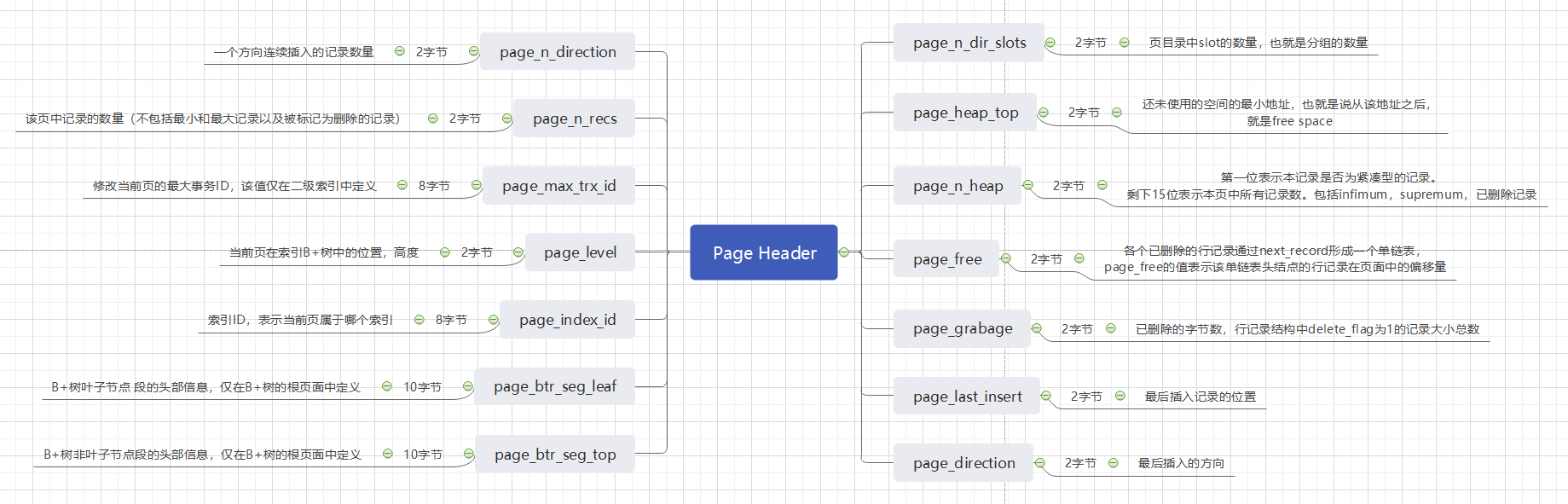Collapse toggle attached to page_free node

click(x=1006, y=258)
